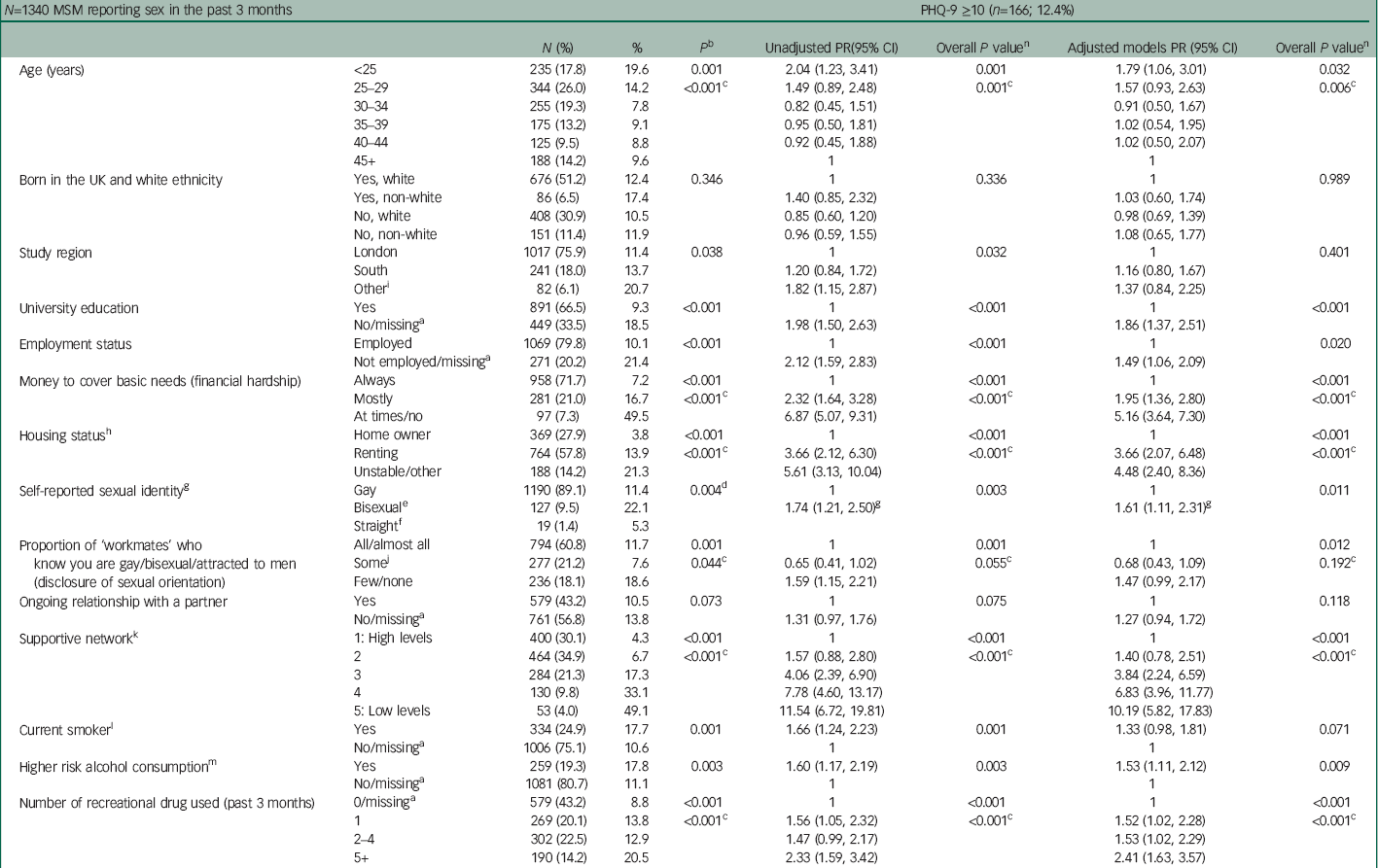Select the 'London' study region category
The width and height of the screenshot is (1378, 868).
coord(375,252)
